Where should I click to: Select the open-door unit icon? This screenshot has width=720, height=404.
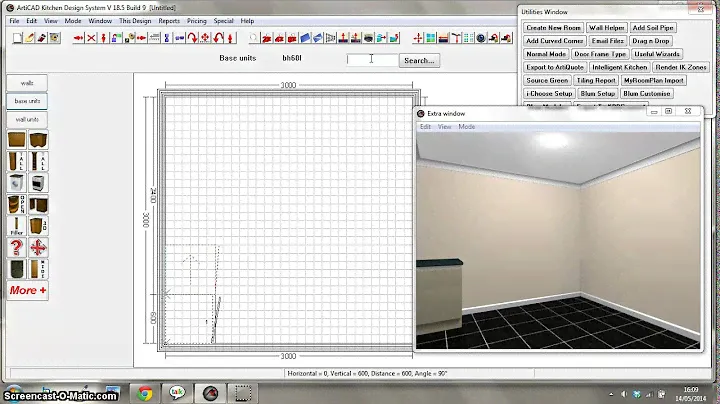[x=17, y=204]
